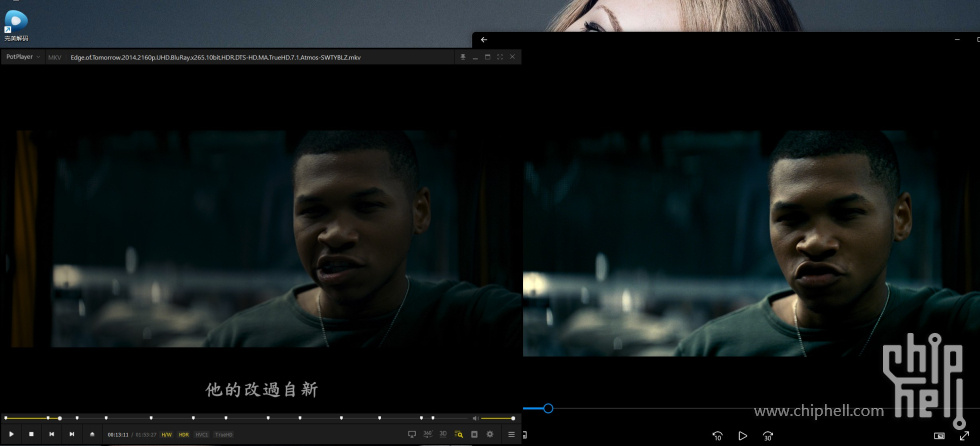Image resolution: width=980 pixels, height=446 pixels.
Task: Toggle PotPlayer fullscreen mode in title bar
Action: click(500, 57)
